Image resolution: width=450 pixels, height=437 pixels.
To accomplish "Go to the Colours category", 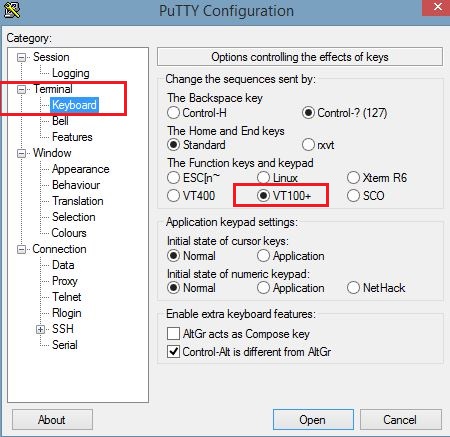I will tap(69, 233).
